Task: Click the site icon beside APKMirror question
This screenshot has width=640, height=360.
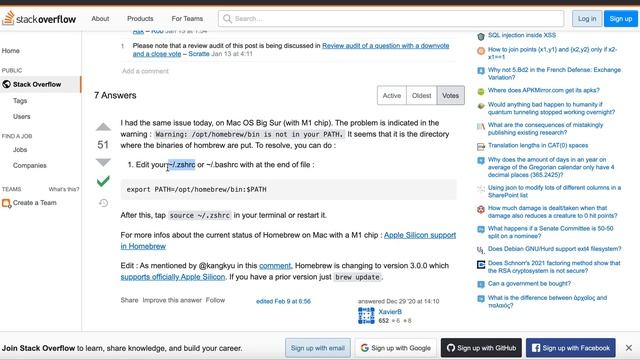Action: pos(481,91)
